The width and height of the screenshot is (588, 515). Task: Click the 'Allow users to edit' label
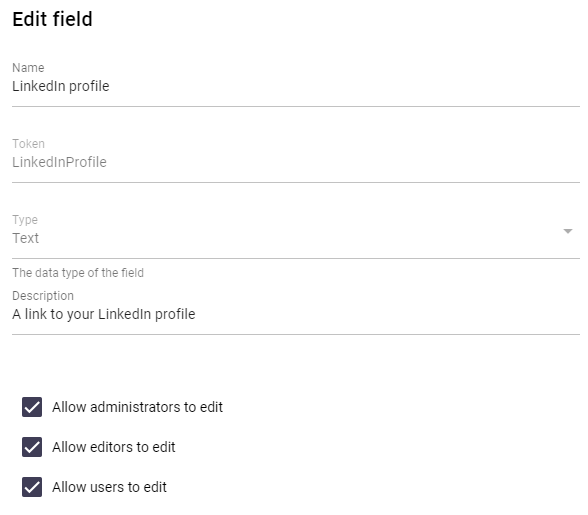pyautogui.click(x=109, y=487)
